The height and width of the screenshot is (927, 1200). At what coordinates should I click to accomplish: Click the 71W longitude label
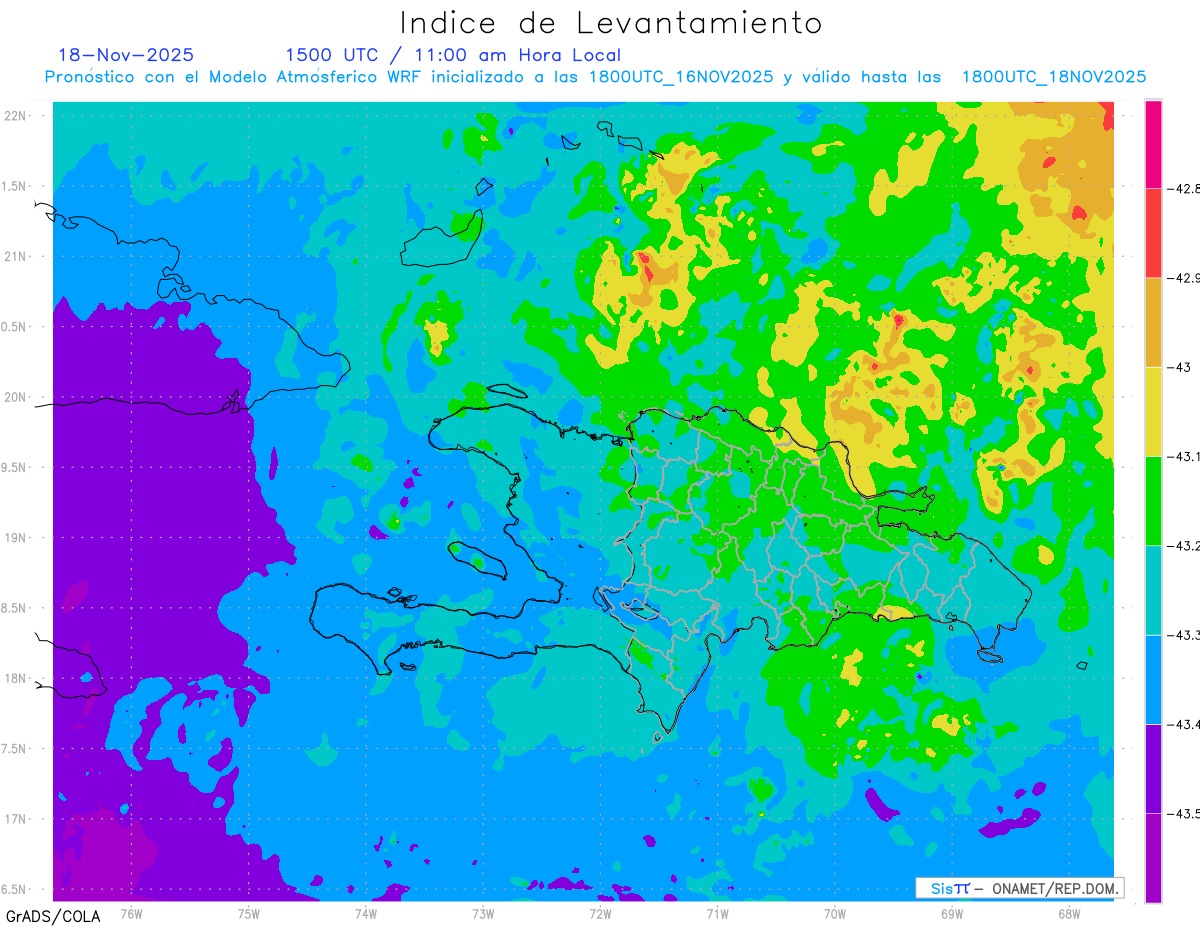717,912
